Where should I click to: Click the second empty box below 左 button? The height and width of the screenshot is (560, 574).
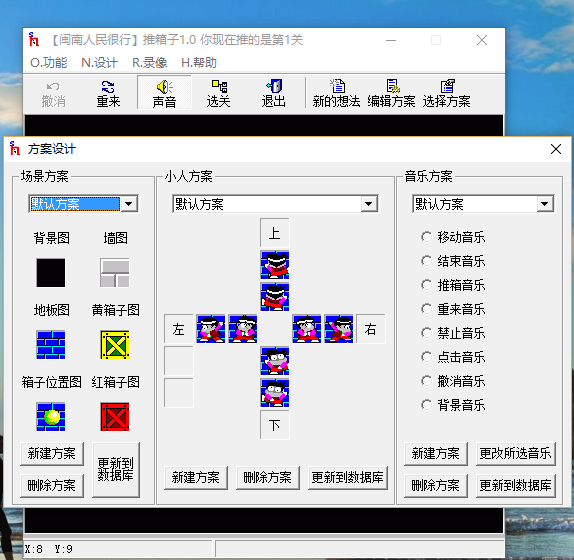179,393
